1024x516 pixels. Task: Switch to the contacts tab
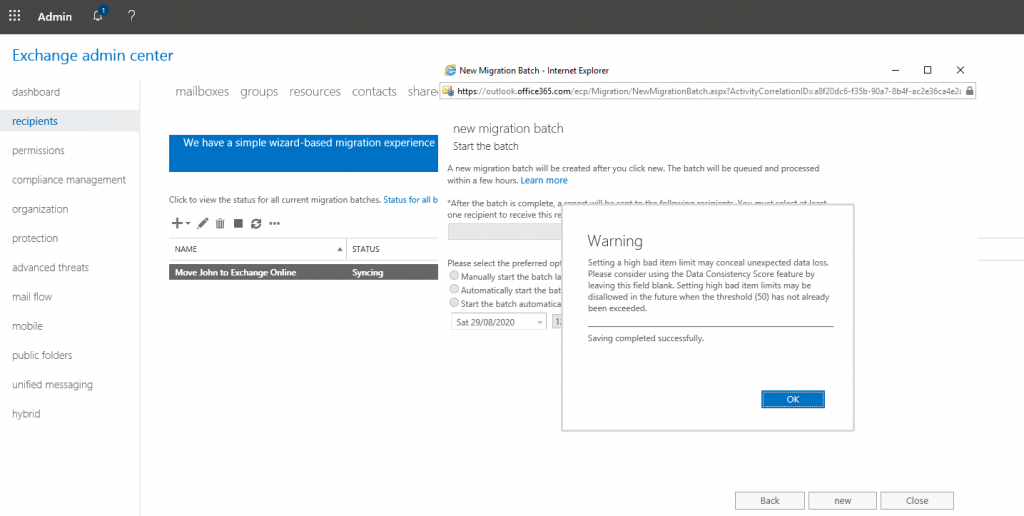coord(374,91)
